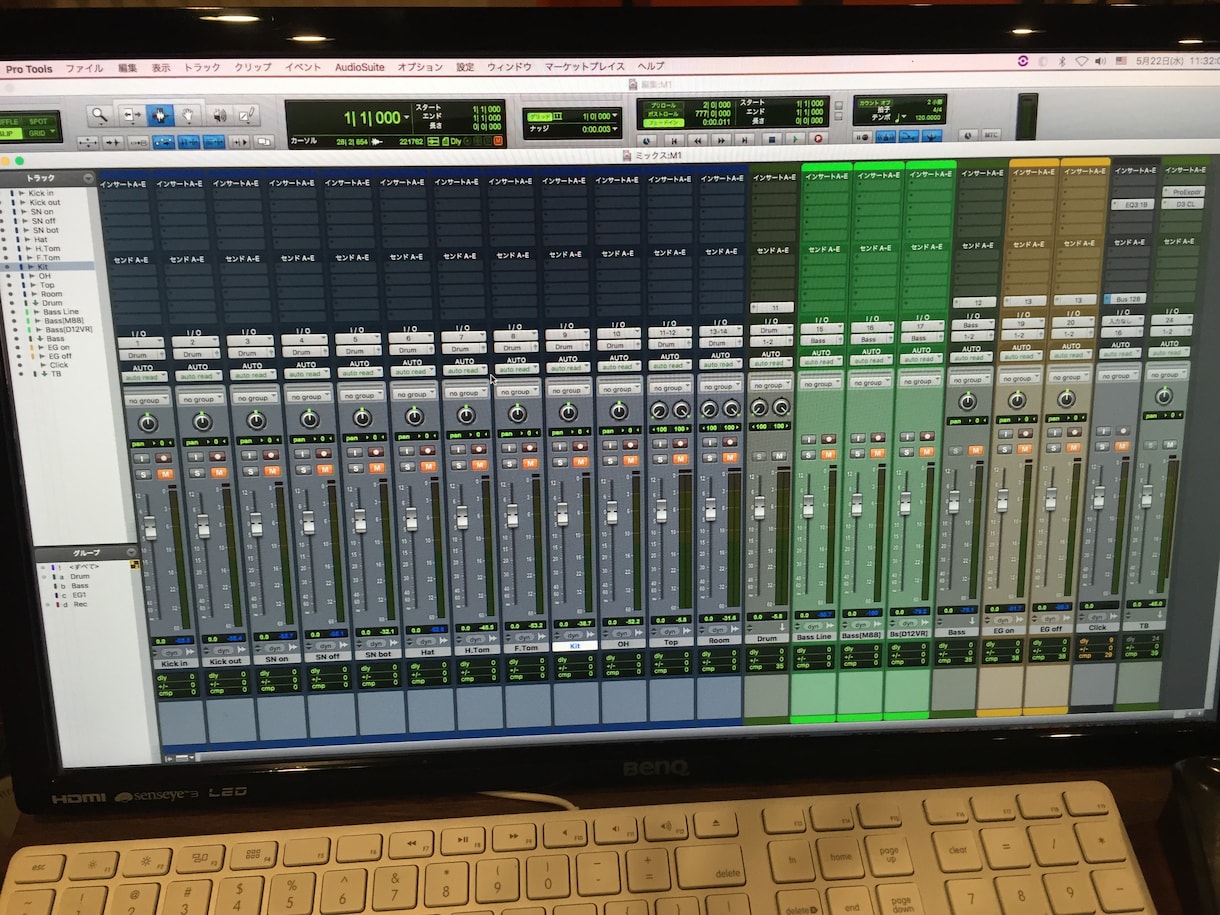Screen dimensions: 1220x915
Task: Click Return to Zero transport button
Action: pos(673,140)
